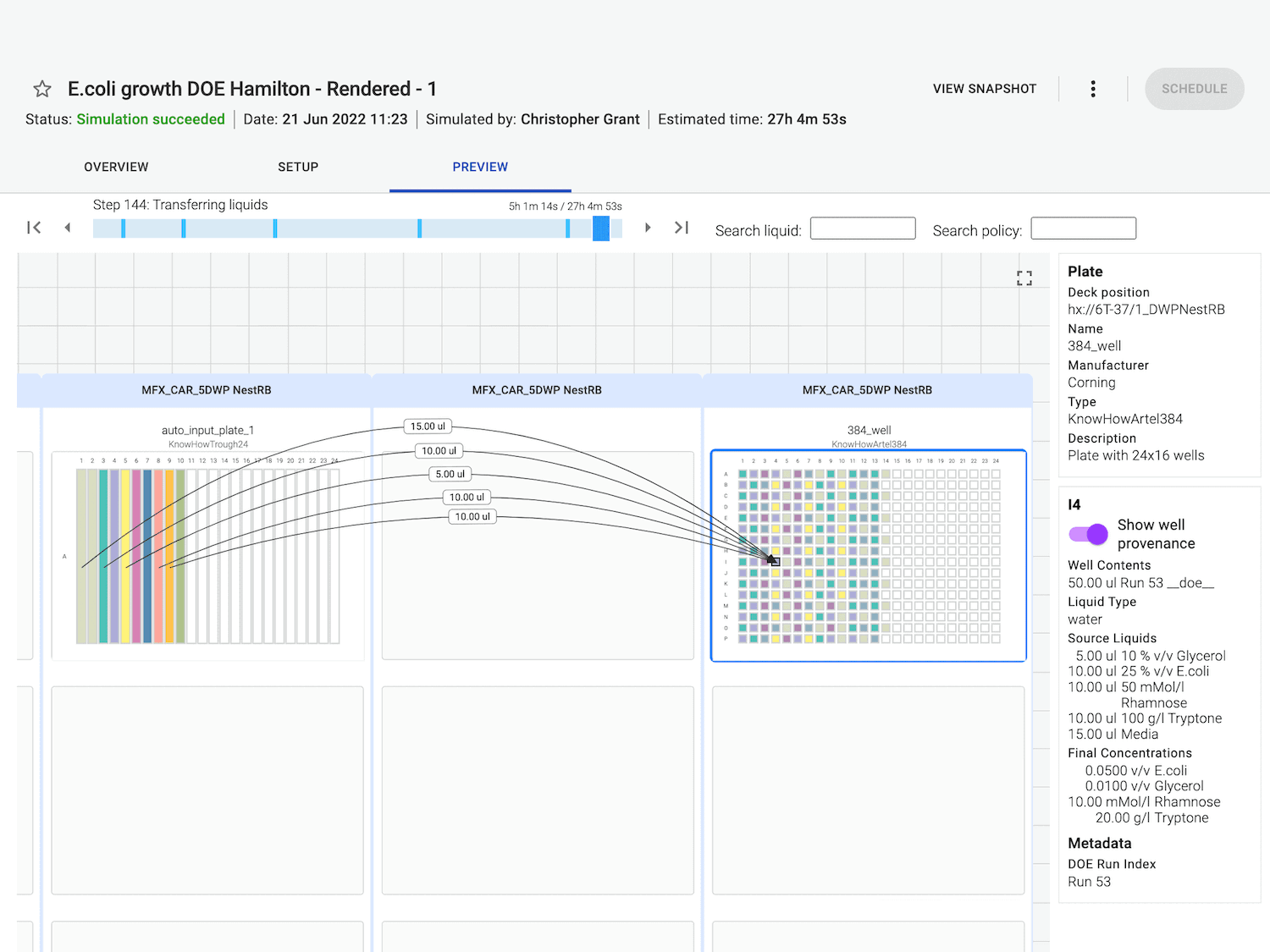
Task: Jump to the first simulation step
Action: 34,228
